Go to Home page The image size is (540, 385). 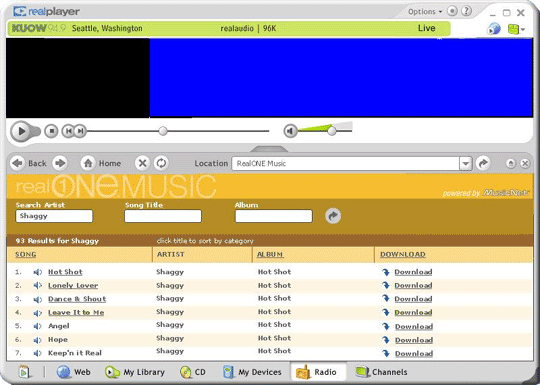(101, 163)
